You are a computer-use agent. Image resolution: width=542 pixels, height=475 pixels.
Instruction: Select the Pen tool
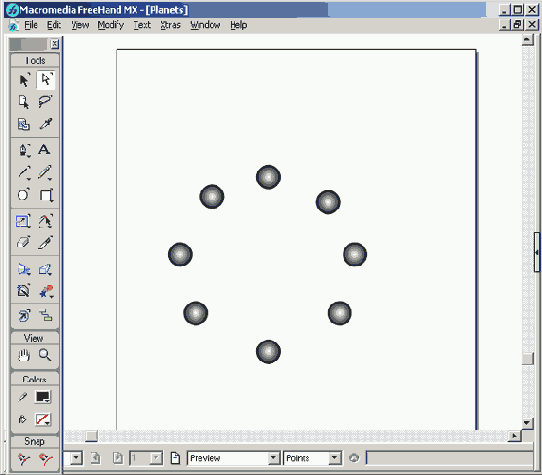pyautogui.click(x=24, y=150)
